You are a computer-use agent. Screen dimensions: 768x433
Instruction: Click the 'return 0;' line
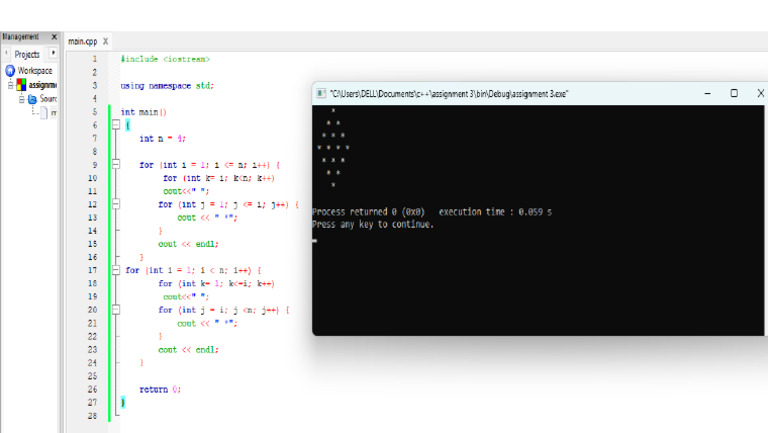coord(160,389)
